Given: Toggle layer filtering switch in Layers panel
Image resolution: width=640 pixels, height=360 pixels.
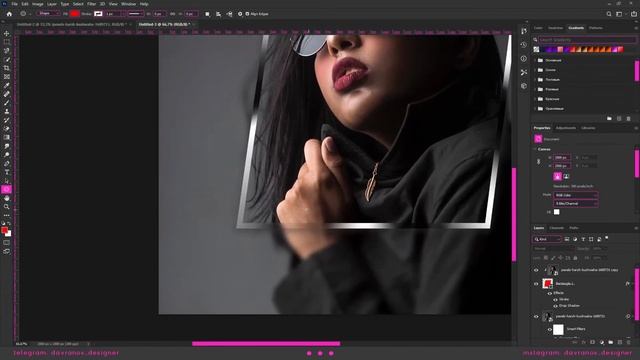Looking at the screenshot, I should coord(607,238).
